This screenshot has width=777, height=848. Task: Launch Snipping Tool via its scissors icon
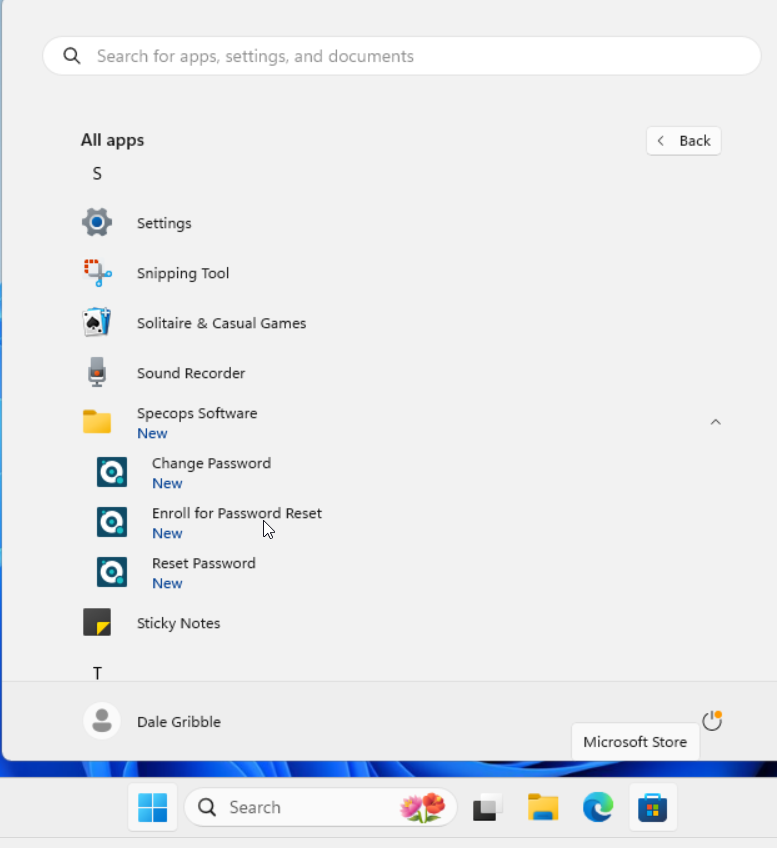[x=97, y=273]
